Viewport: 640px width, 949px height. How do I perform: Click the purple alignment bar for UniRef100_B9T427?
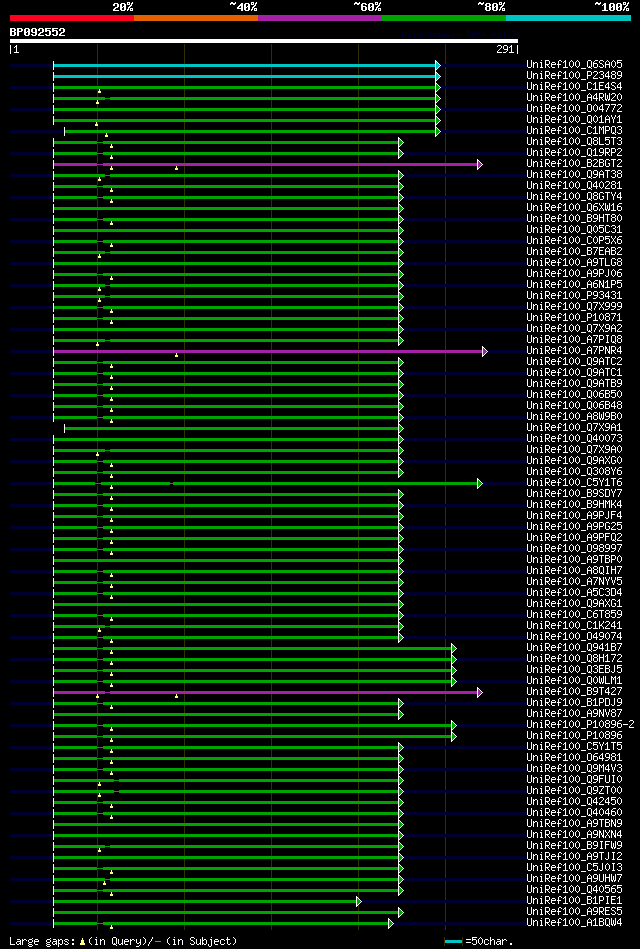[x=268, y=692]
